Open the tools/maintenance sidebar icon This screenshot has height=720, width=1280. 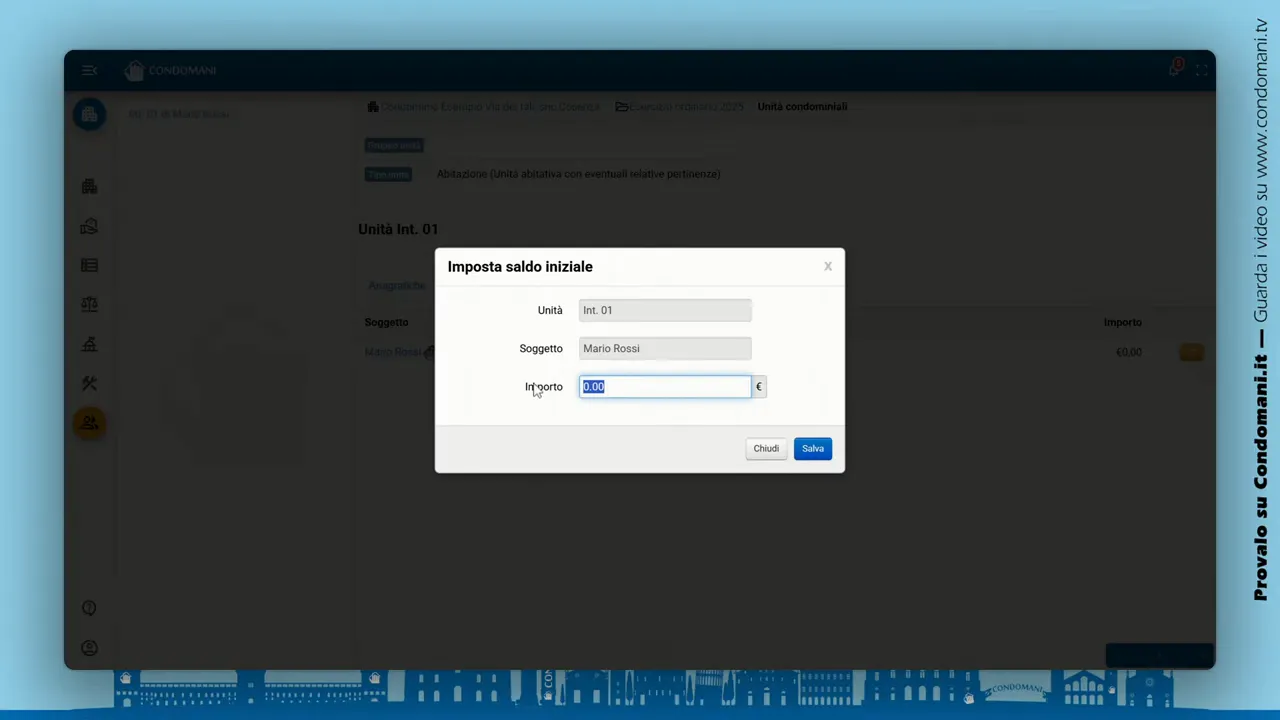point(89,384)
